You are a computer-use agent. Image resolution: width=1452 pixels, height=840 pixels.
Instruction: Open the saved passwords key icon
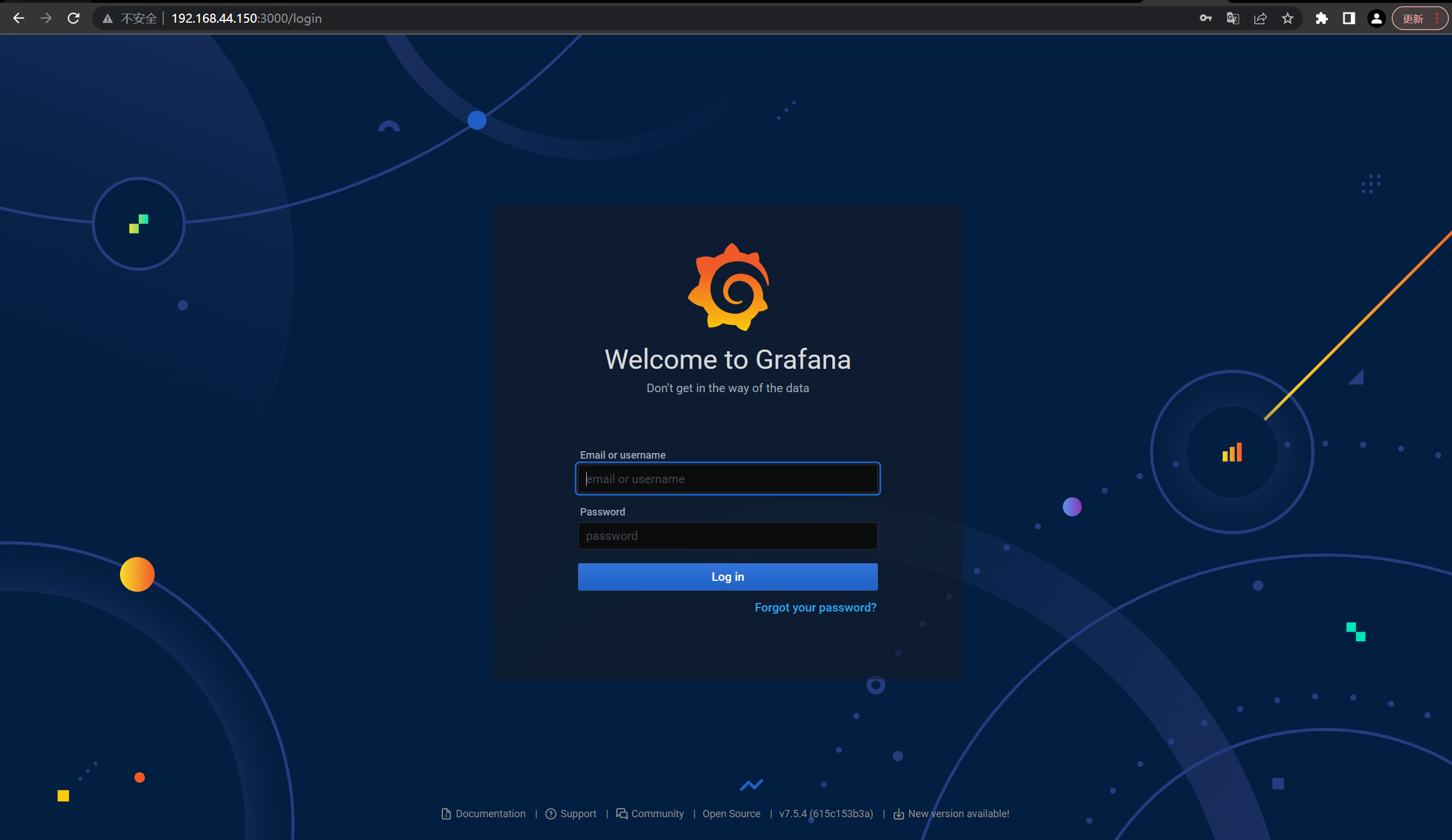point(1205,18)
